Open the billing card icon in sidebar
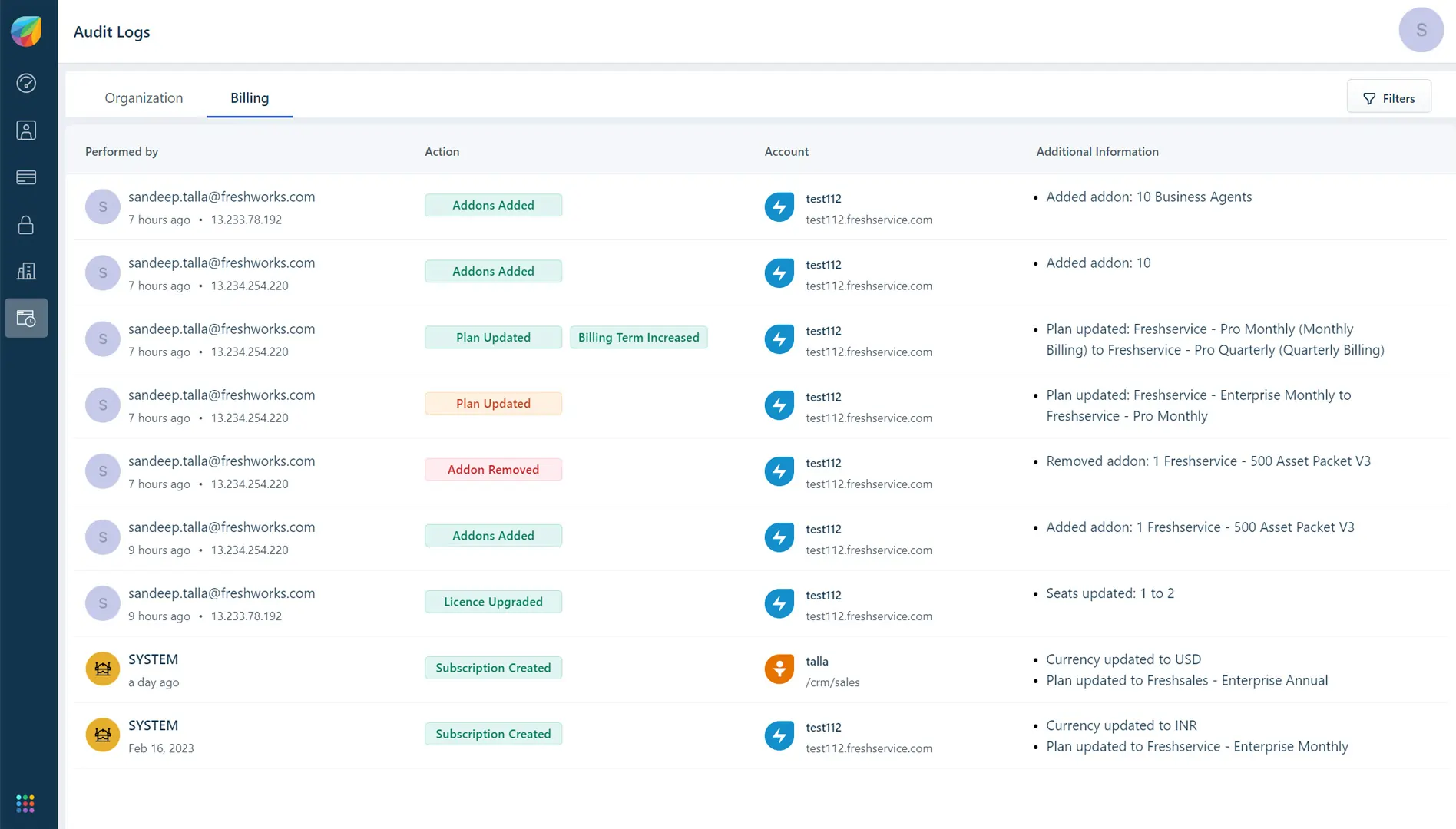Viewport: 1456px width, 829px height. point(26,177)
